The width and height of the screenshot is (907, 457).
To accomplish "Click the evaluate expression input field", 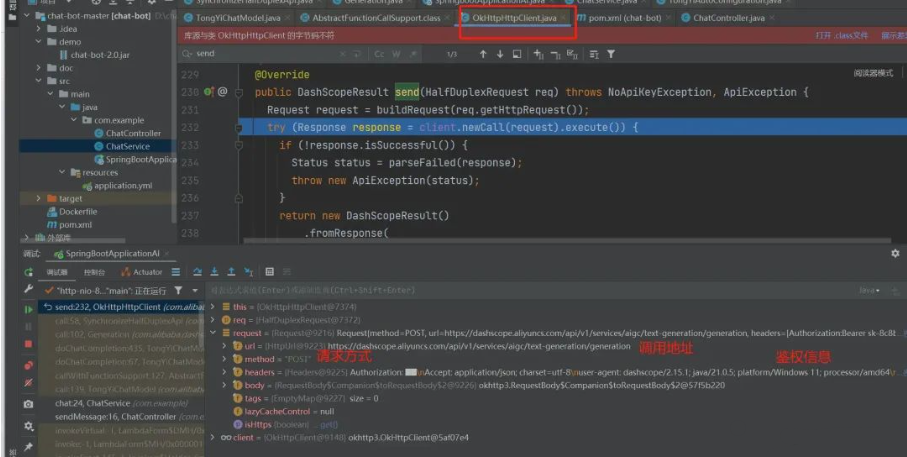I will [532, 290].
